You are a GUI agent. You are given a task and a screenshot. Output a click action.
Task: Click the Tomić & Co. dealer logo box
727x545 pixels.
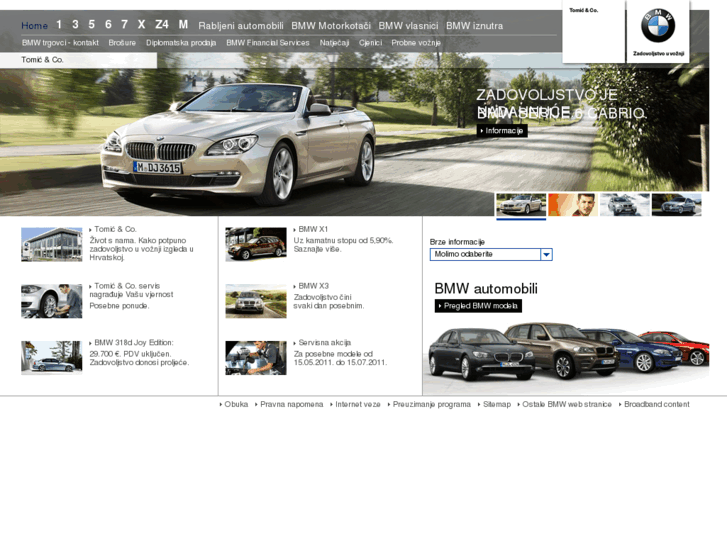point(593,32)
